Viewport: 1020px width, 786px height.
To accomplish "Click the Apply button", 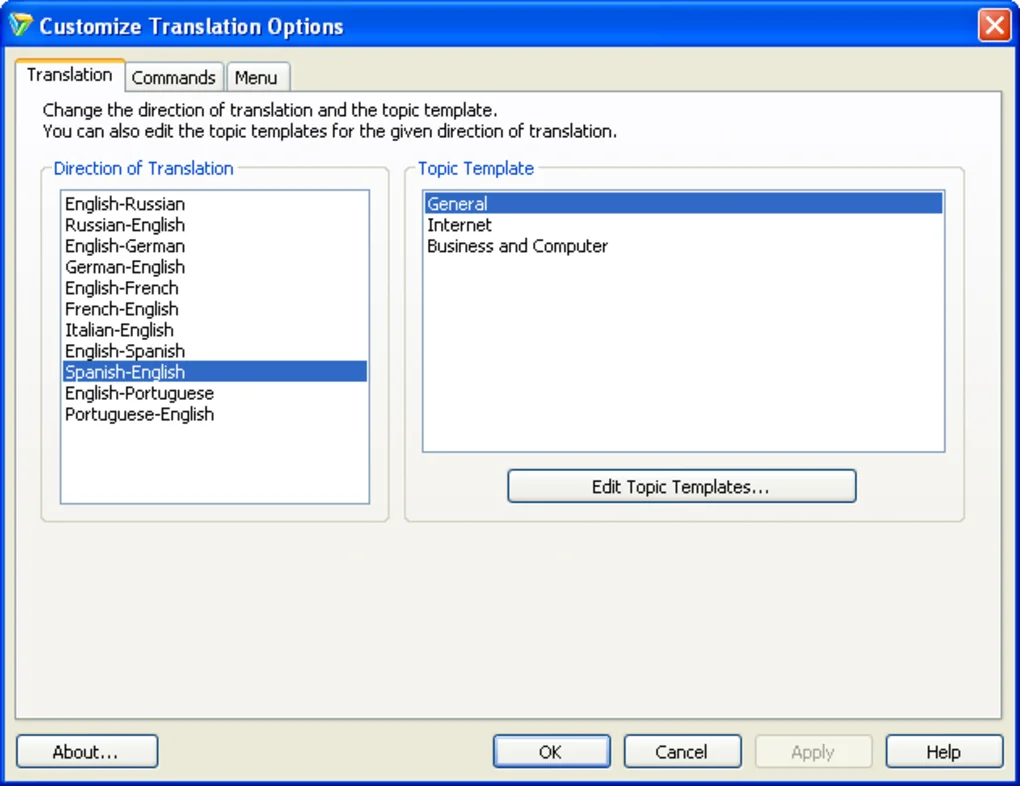I will click(x=812, y=752).
